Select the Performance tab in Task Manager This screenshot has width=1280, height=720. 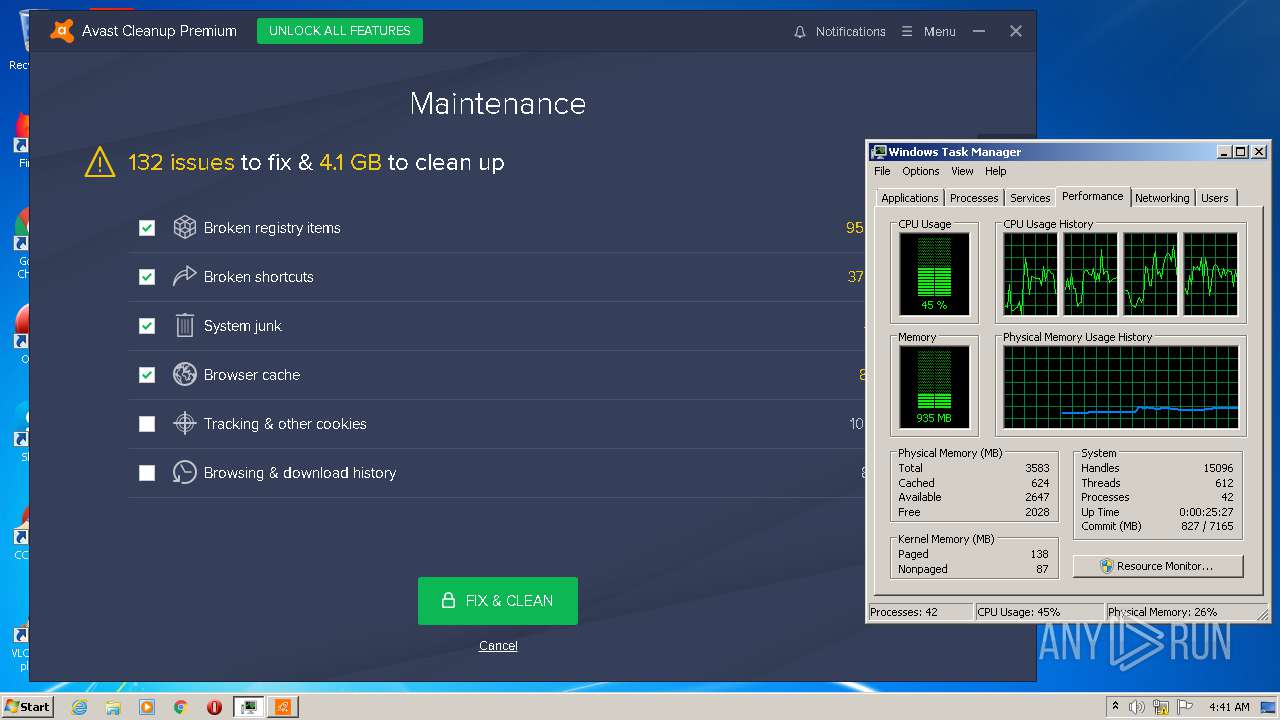click(1093, 196)
